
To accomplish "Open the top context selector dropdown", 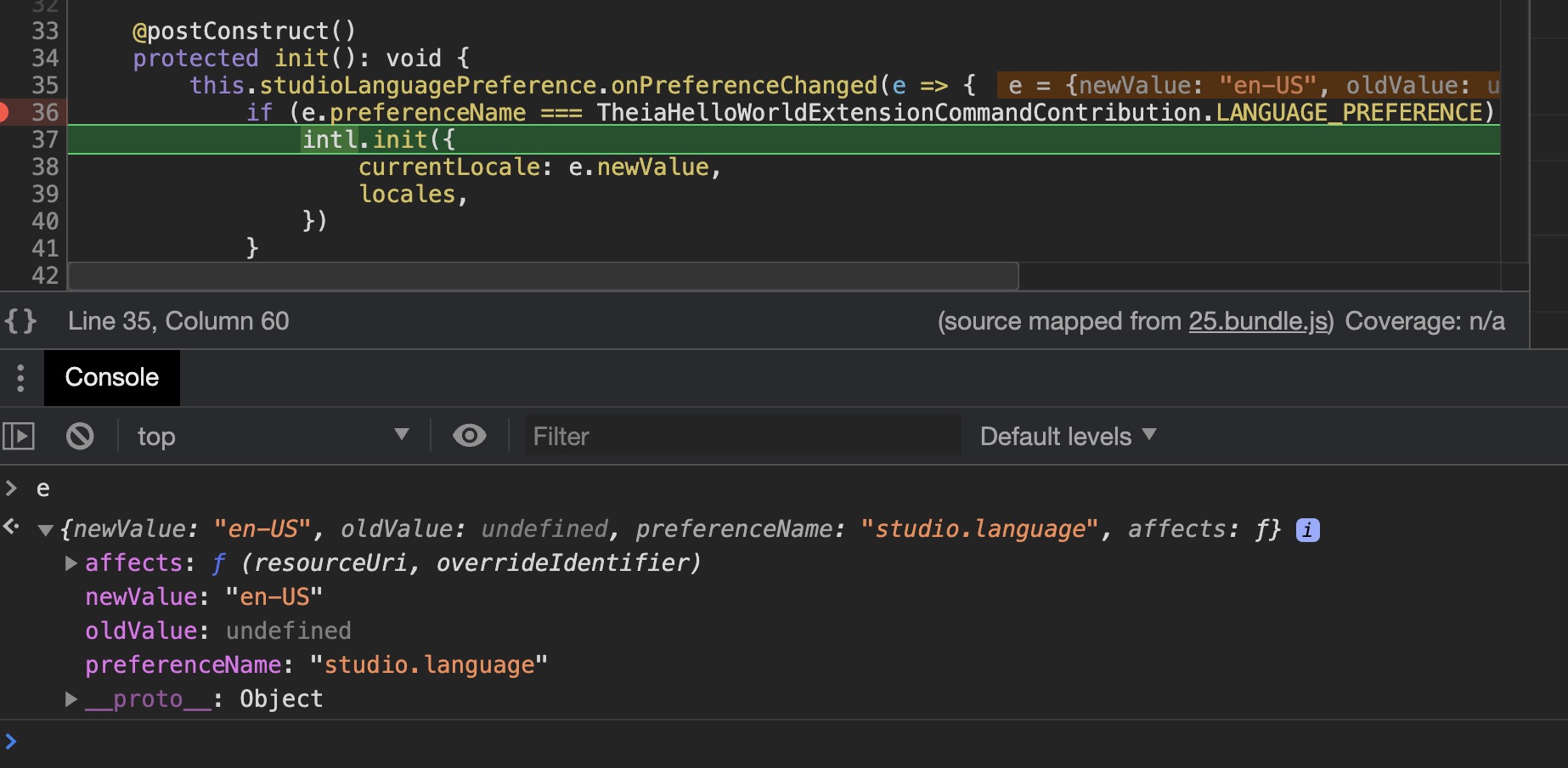I will (273, 437).
